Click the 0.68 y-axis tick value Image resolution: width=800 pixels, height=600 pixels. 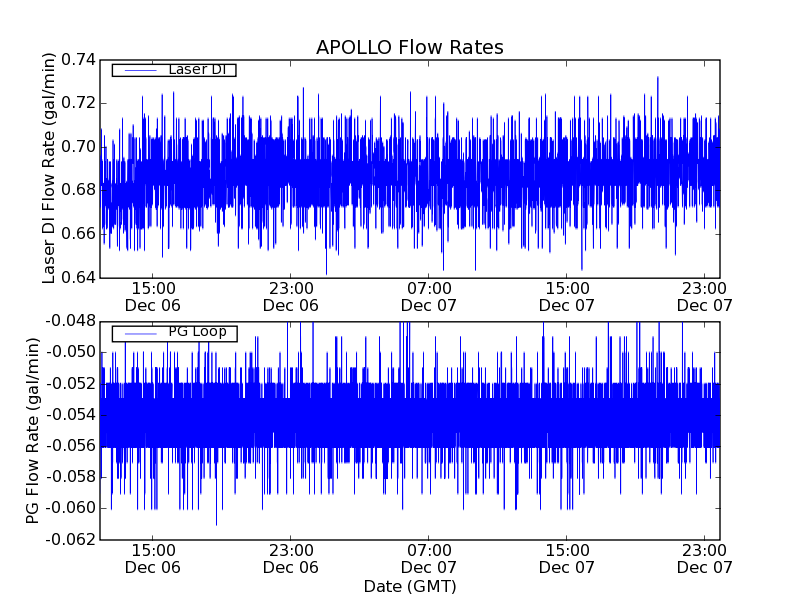(x=79, y=190)
